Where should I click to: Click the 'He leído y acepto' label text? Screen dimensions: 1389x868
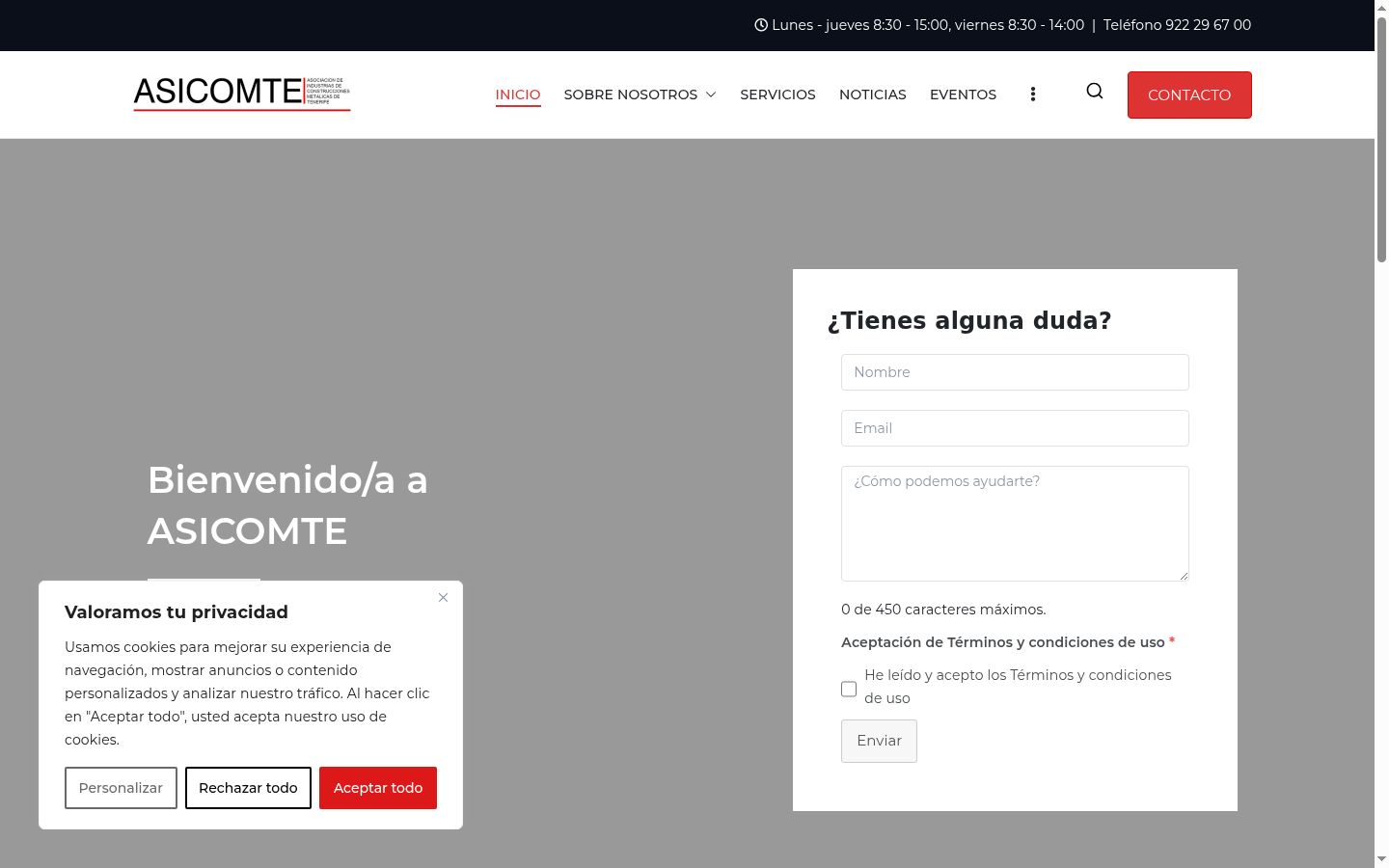[x=1018, y=687]
